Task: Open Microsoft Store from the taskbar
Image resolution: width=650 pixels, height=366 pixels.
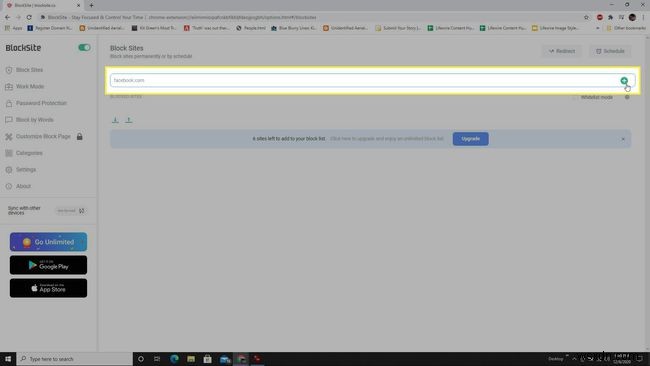Action: click(x=207, y=359)
